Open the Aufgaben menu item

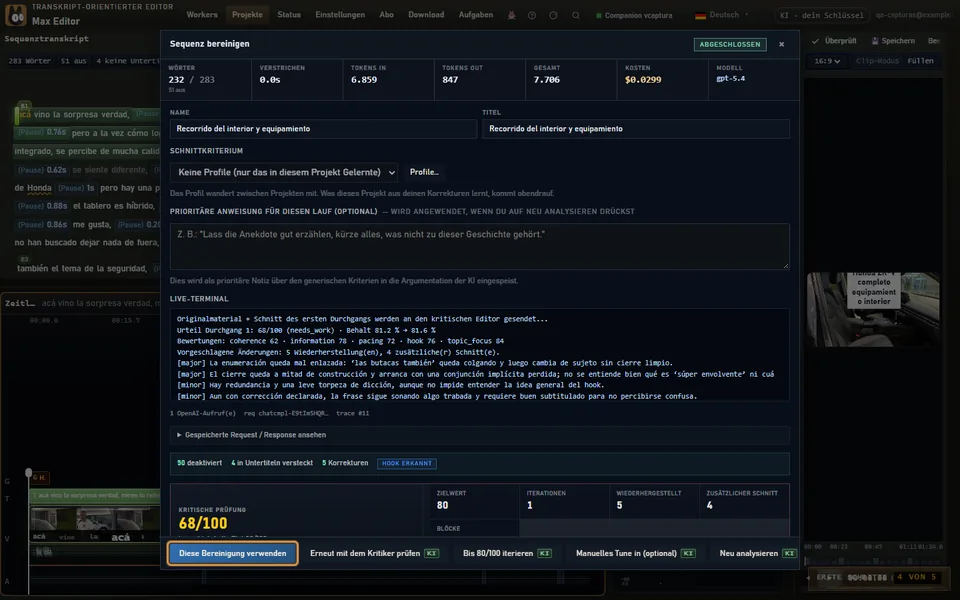pyautogui.click(x=476, y=15)
